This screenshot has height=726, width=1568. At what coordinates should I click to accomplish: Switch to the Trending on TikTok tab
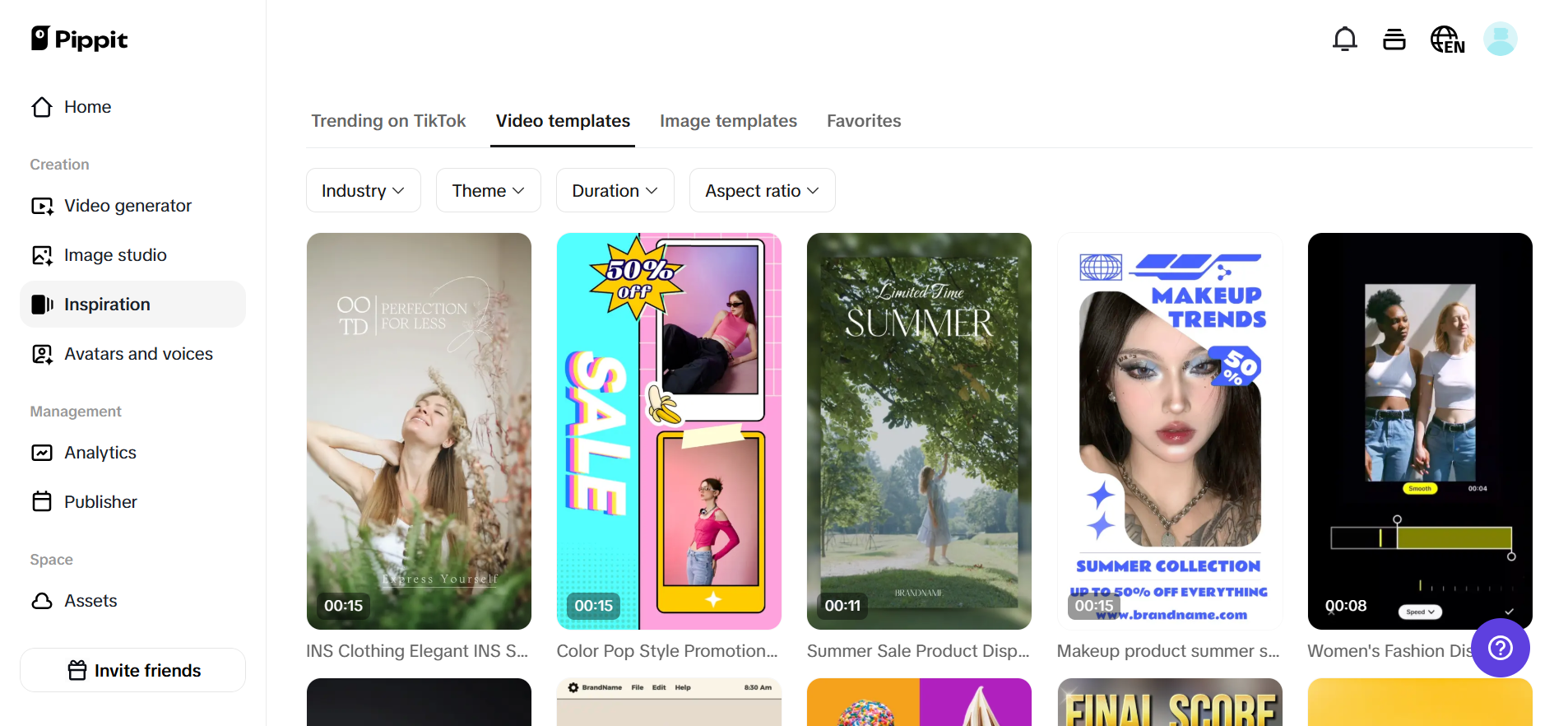click(388, 121)
